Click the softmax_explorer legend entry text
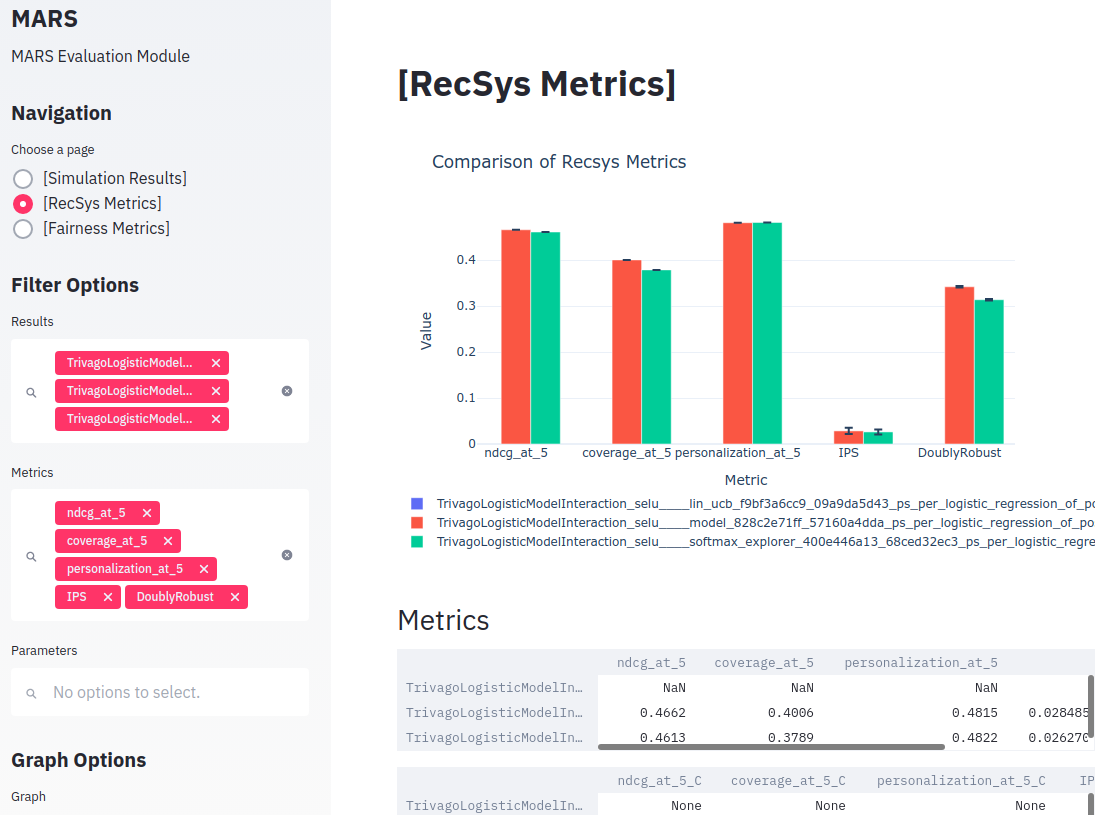1103x815 pixels. tap(765, 541)
